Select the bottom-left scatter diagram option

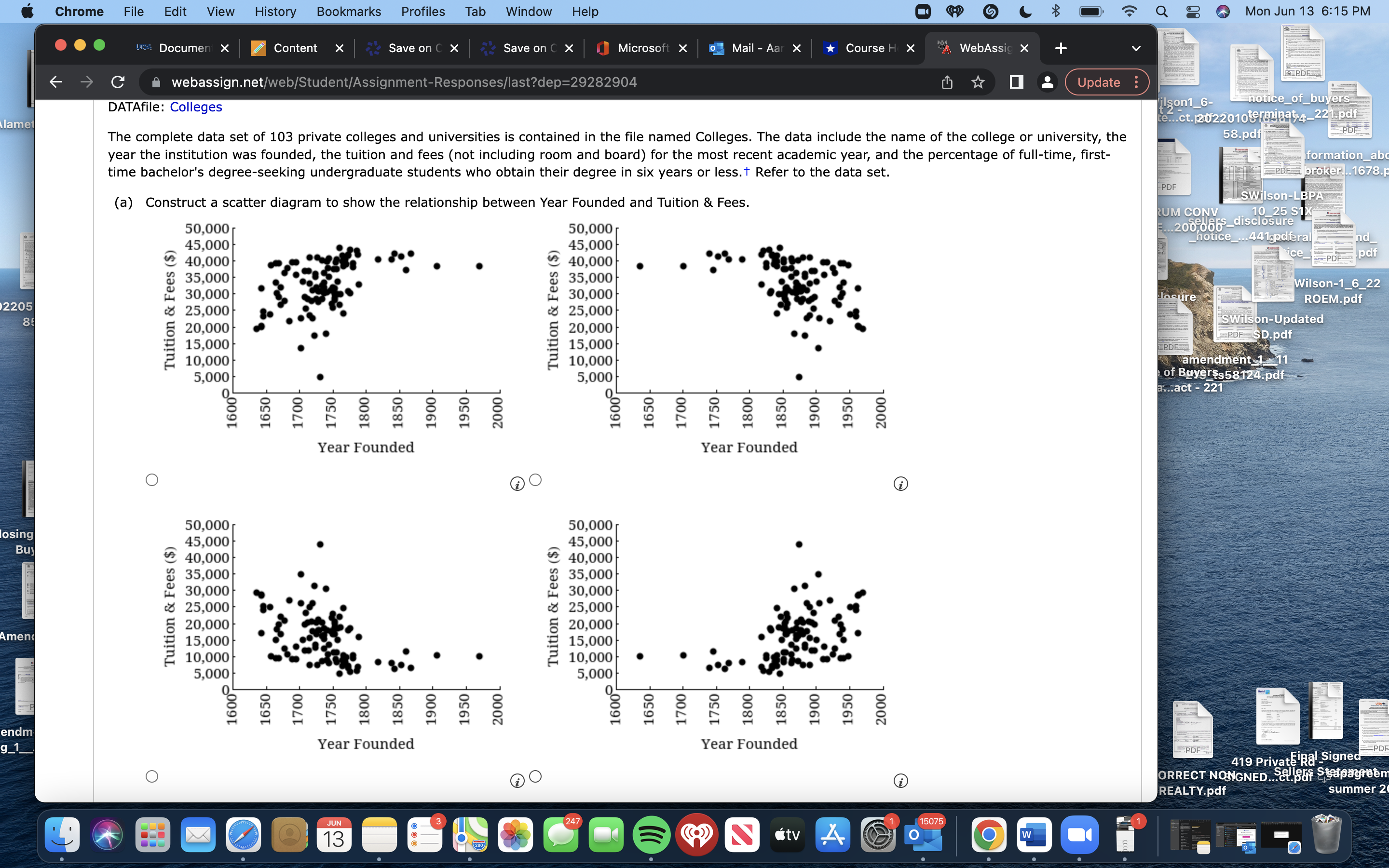coord(151,776)
